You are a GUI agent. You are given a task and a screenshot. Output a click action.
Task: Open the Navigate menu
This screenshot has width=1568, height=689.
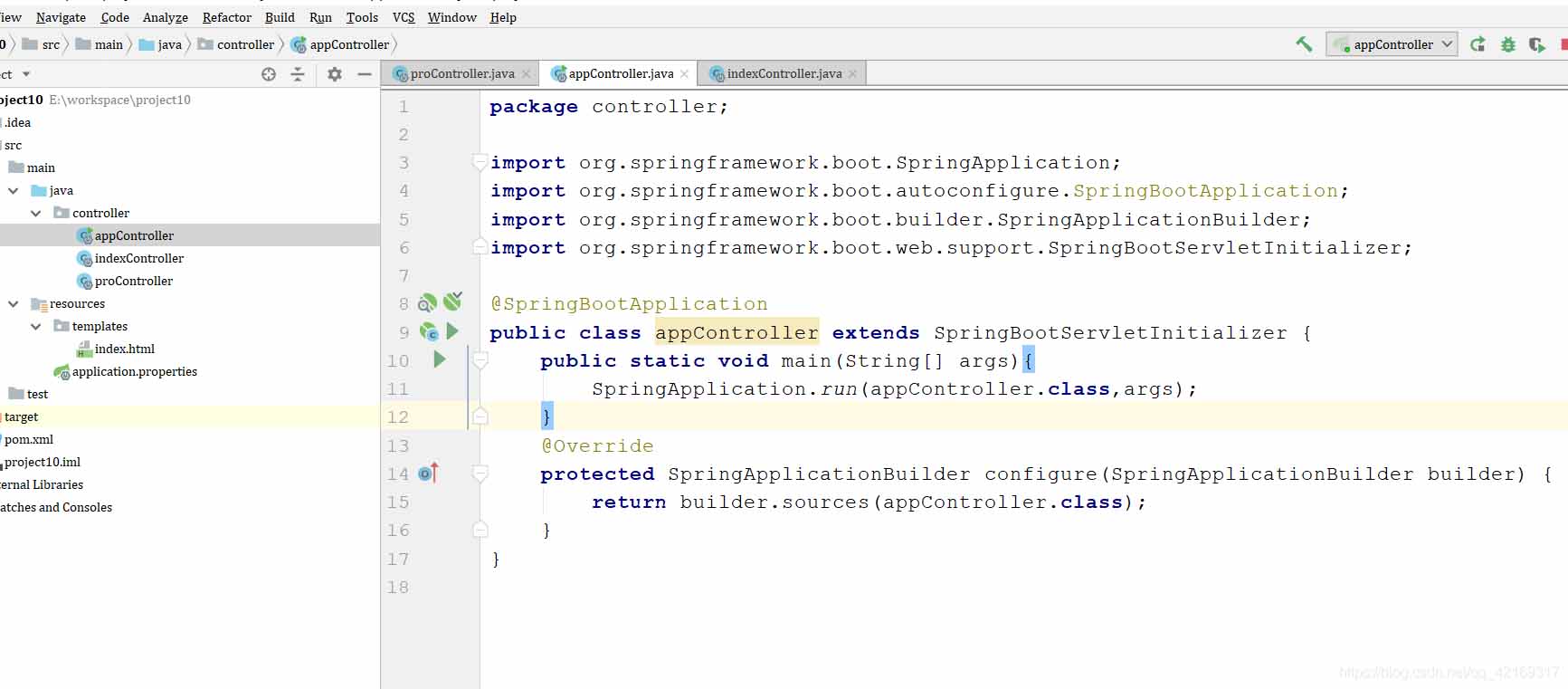click(x=61, y=17)
